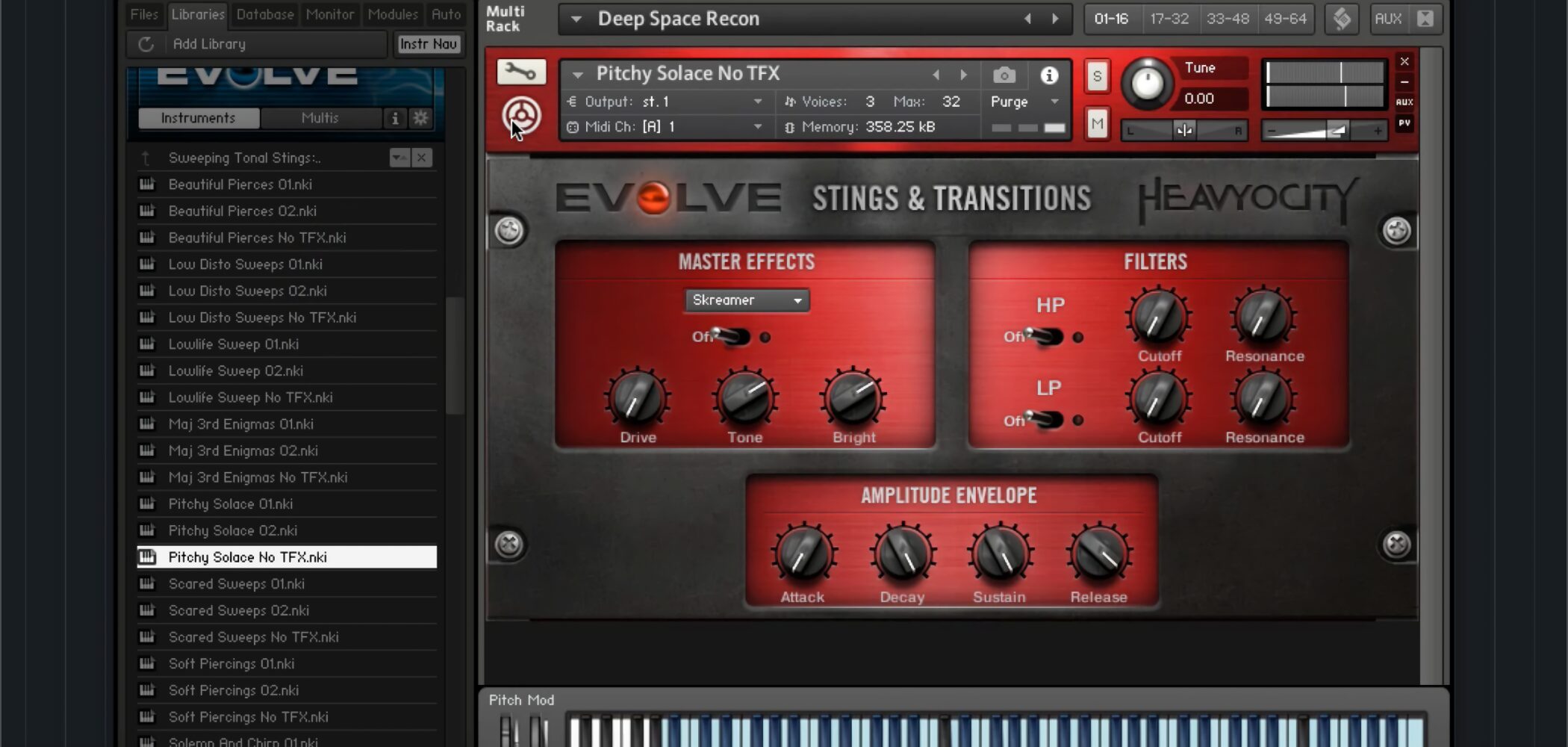Select Pitchy Solace 02.nki in list
The width and height of the screenshot is (1568, 747).
[x=287, y=530]
